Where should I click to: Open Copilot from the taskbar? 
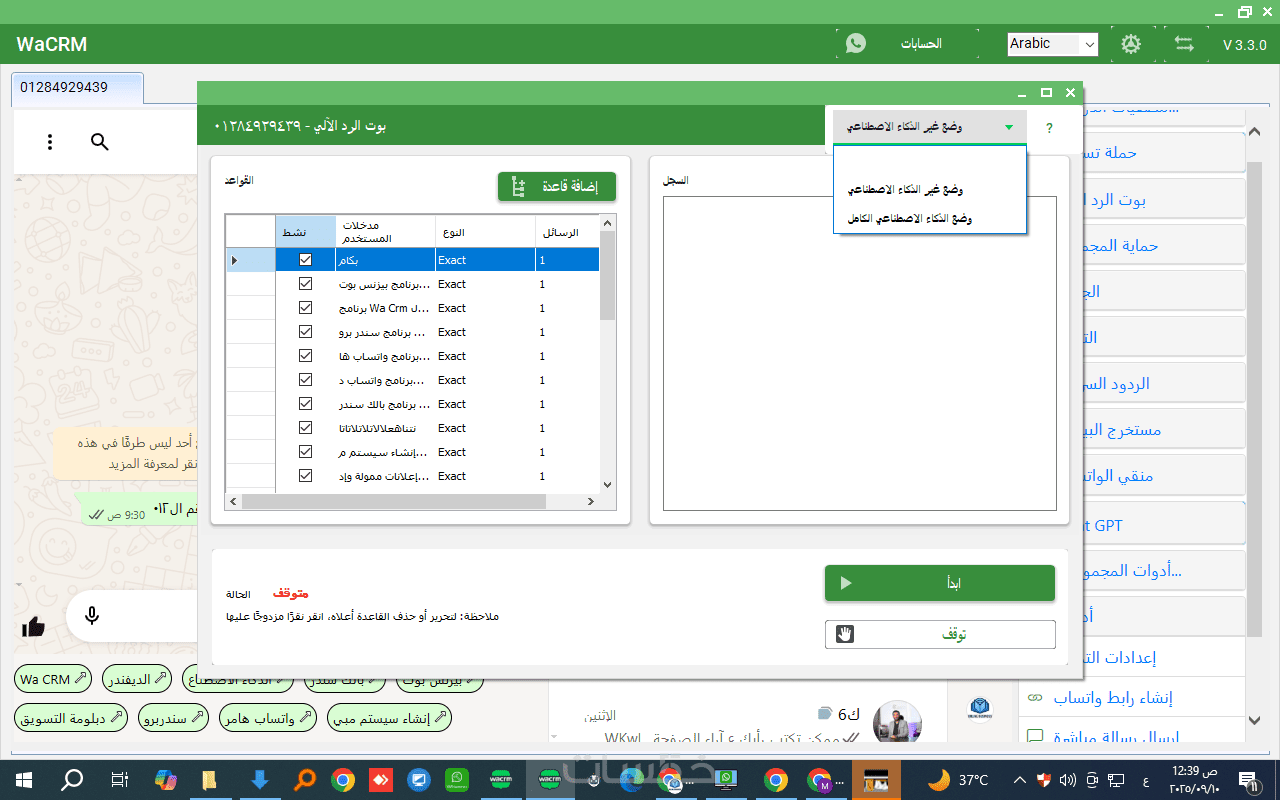click(x=166, y=779)
